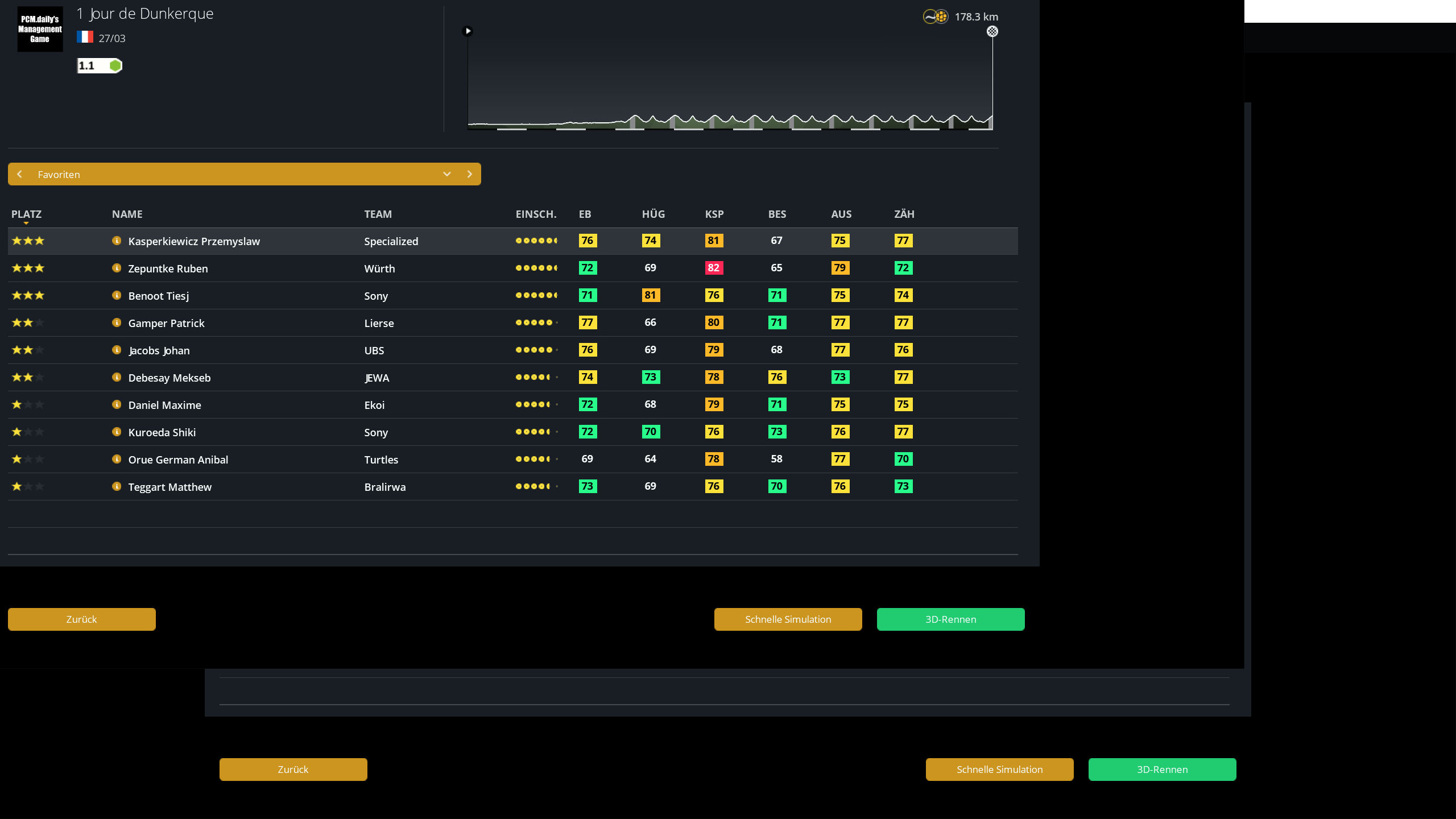
Task: Go to next view with right arrow
Action: click(470, 174)
